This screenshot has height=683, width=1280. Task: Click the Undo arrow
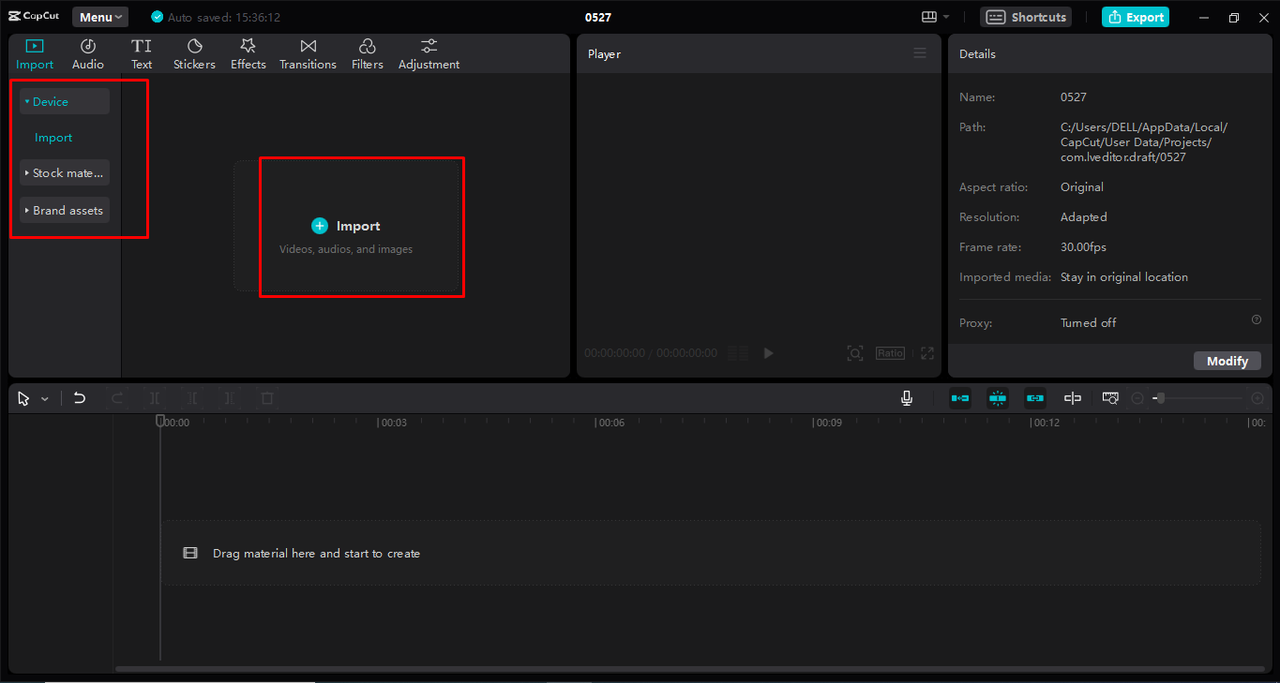coord(80,398)
